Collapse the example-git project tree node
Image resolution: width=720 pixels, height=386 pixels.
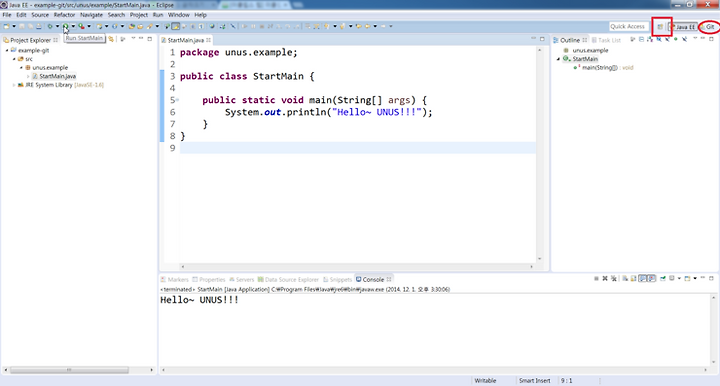click(7, 50)
